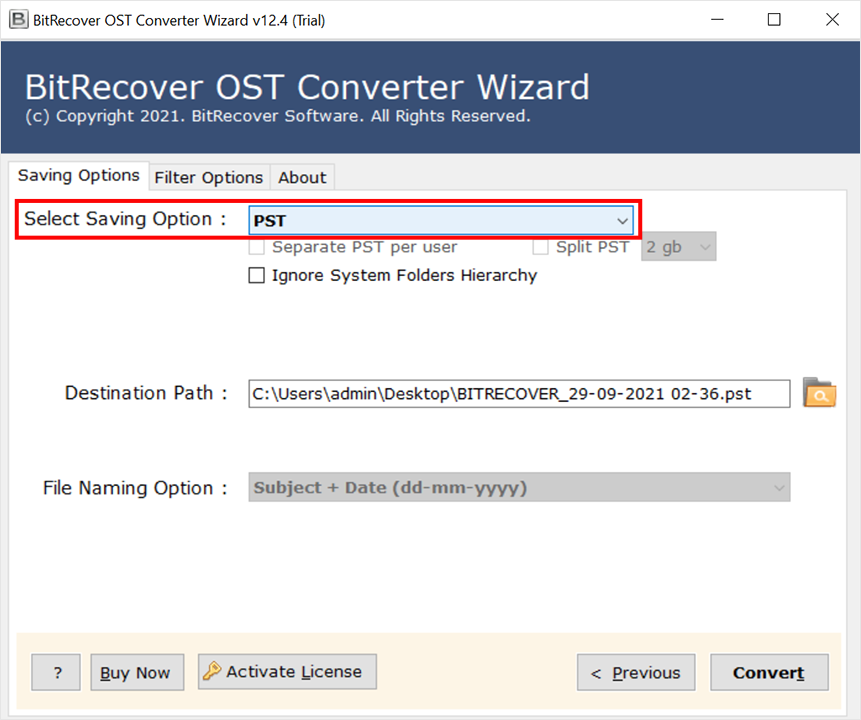Image resolution: width=861 pixels, height=720 pixels.
Task: Click the folder browse icon beside Destination Path
Action: point(819,393)
